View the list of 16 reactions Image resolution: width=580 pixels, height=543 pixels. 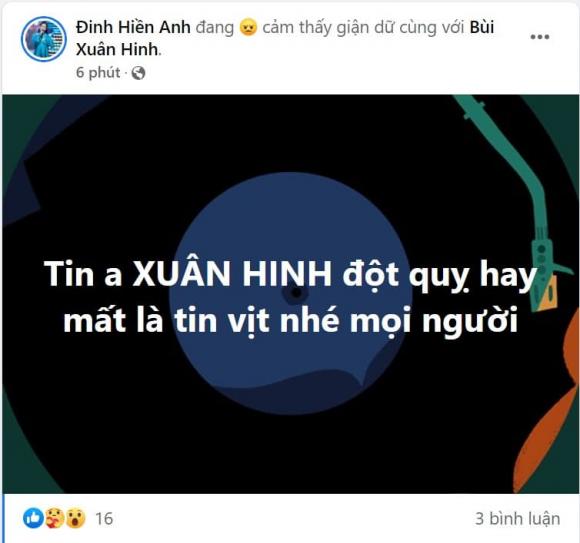104,519
